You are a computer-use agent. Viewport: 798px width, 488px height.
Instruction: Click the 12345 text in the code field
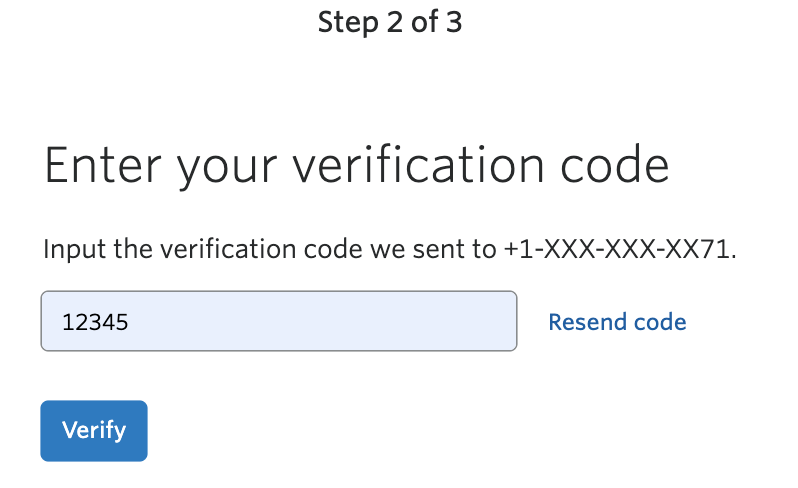click(x=95, y=322)
